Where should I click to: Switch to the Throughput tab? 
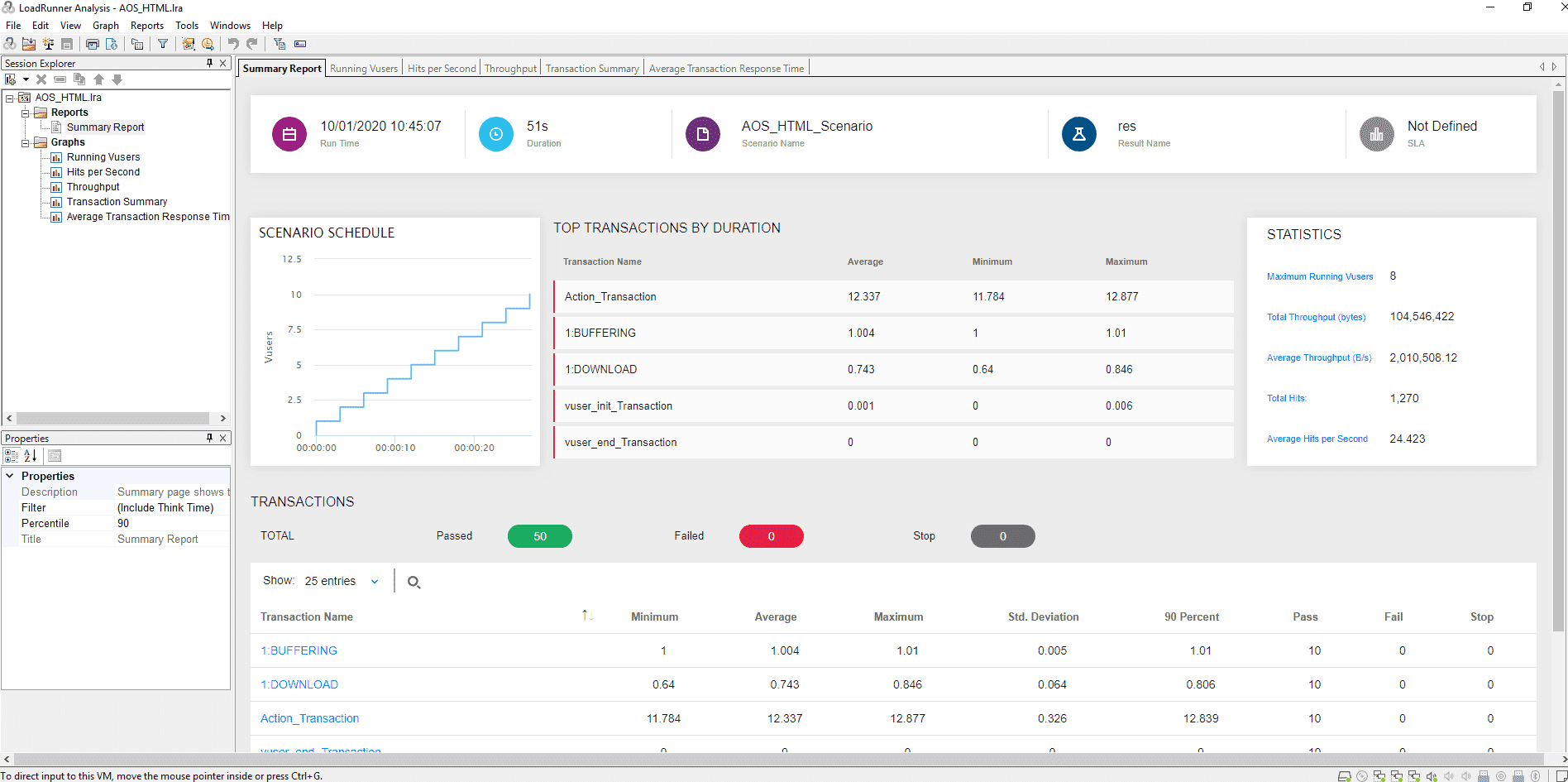pyautogui.click(x=510, y=68)
